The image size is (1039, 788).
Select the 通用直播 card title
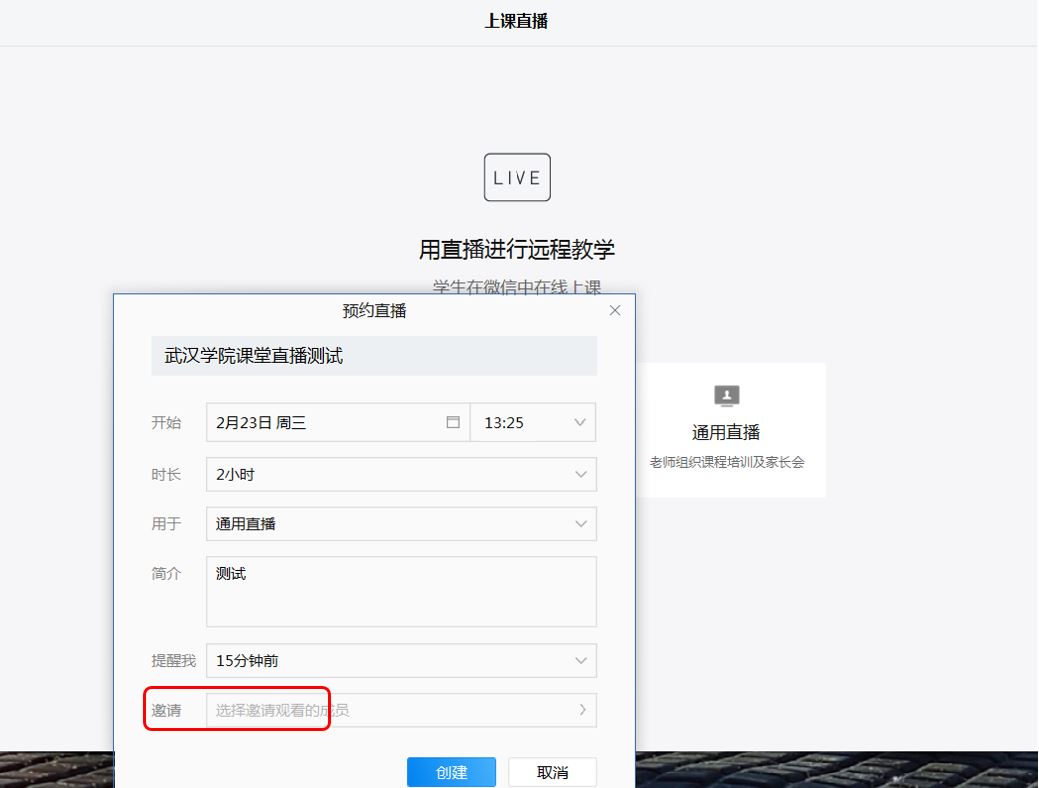pos(726,432)
